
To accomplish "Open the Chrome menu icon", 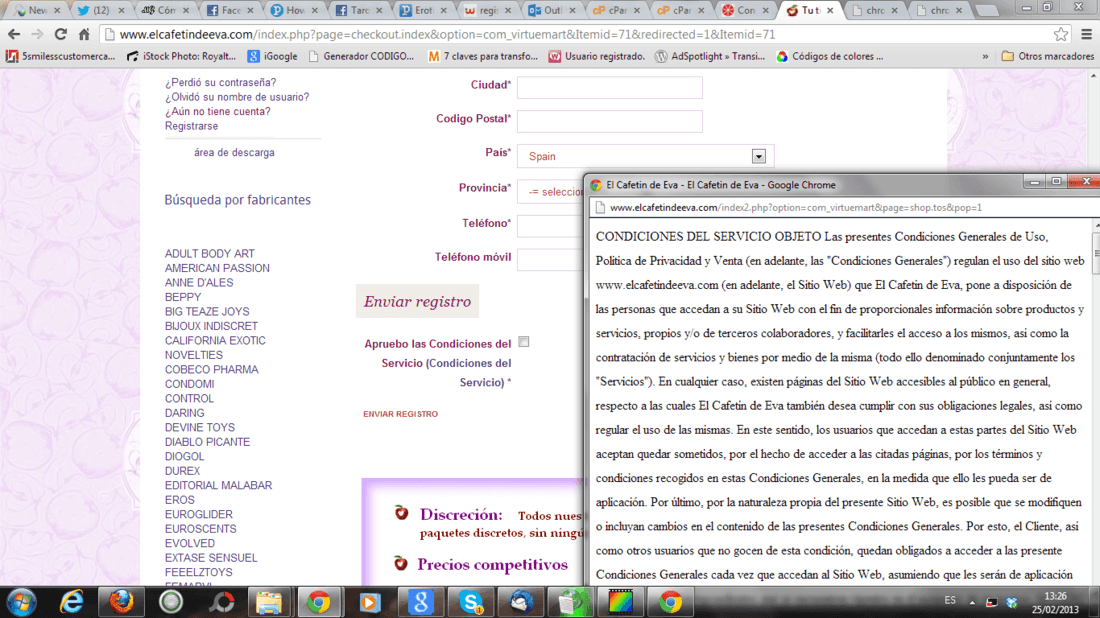I will point(1087,34).
